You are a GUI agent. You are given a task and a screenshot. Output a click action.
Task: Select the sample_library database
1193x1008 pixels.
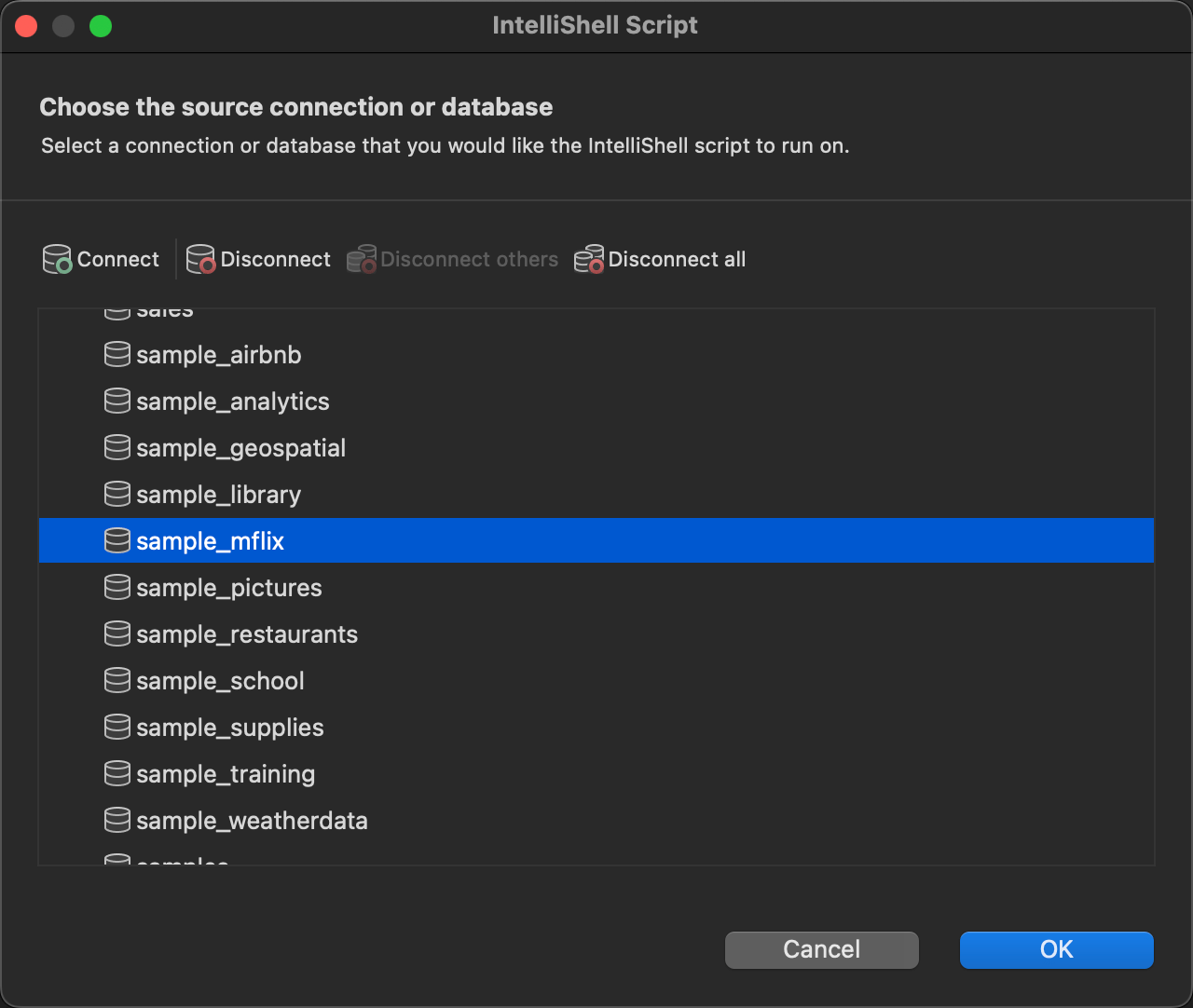[218, 494]
